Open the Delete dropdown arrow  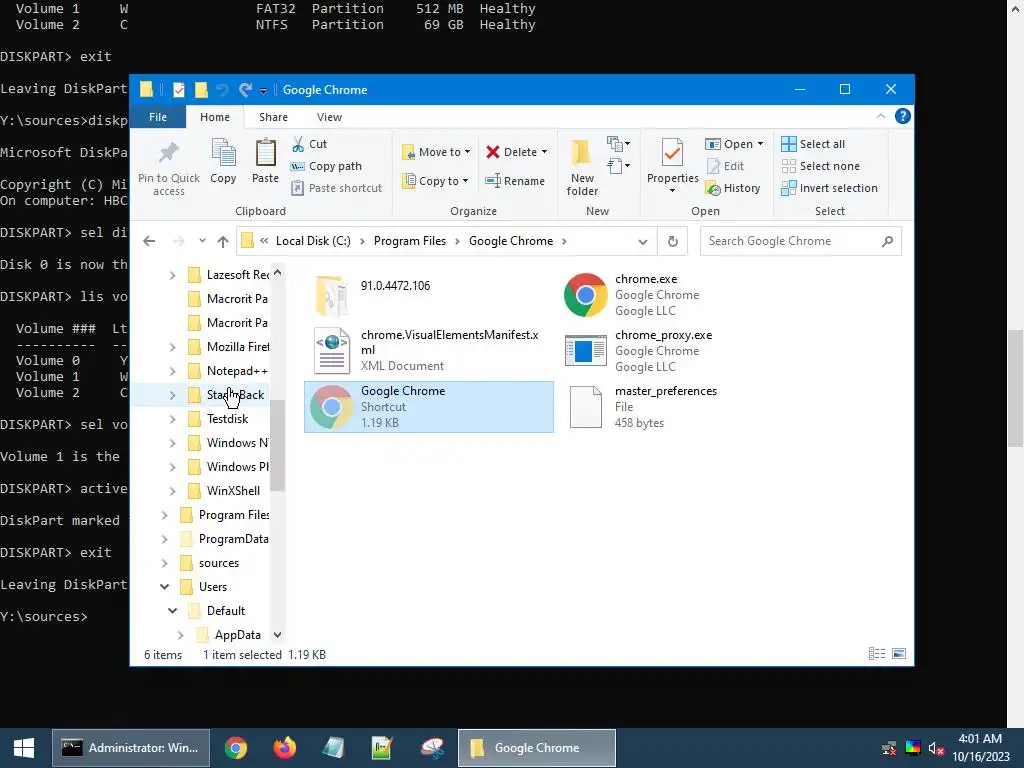click(x=544, y=152)
